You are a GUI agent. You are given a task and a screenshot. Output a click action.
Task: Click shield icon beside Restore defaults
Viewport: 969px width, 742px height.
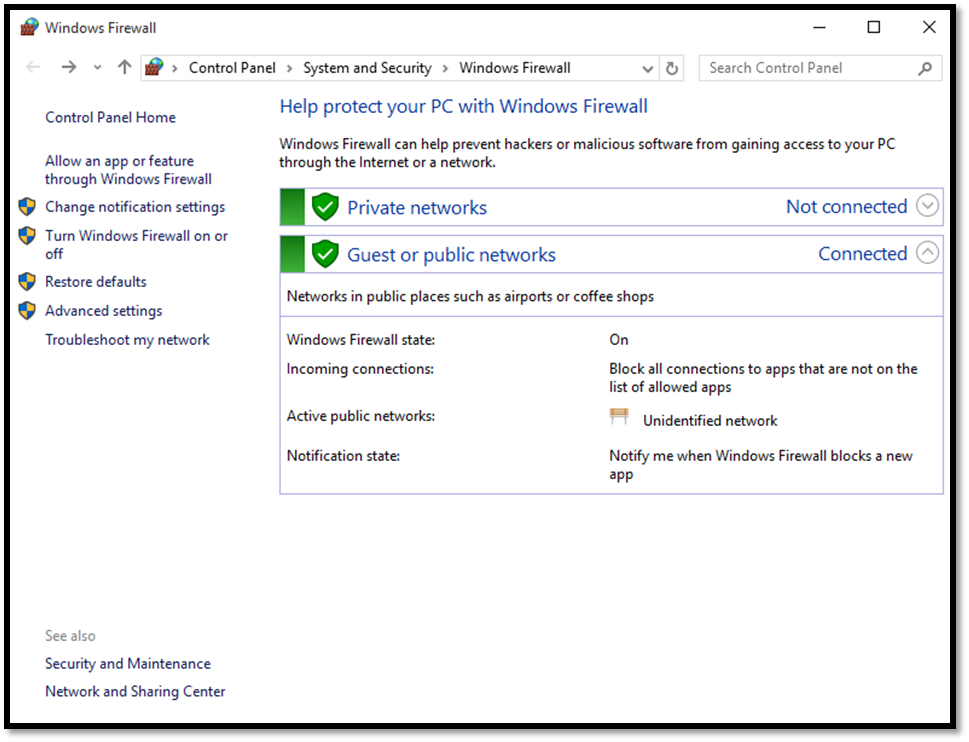27,282
